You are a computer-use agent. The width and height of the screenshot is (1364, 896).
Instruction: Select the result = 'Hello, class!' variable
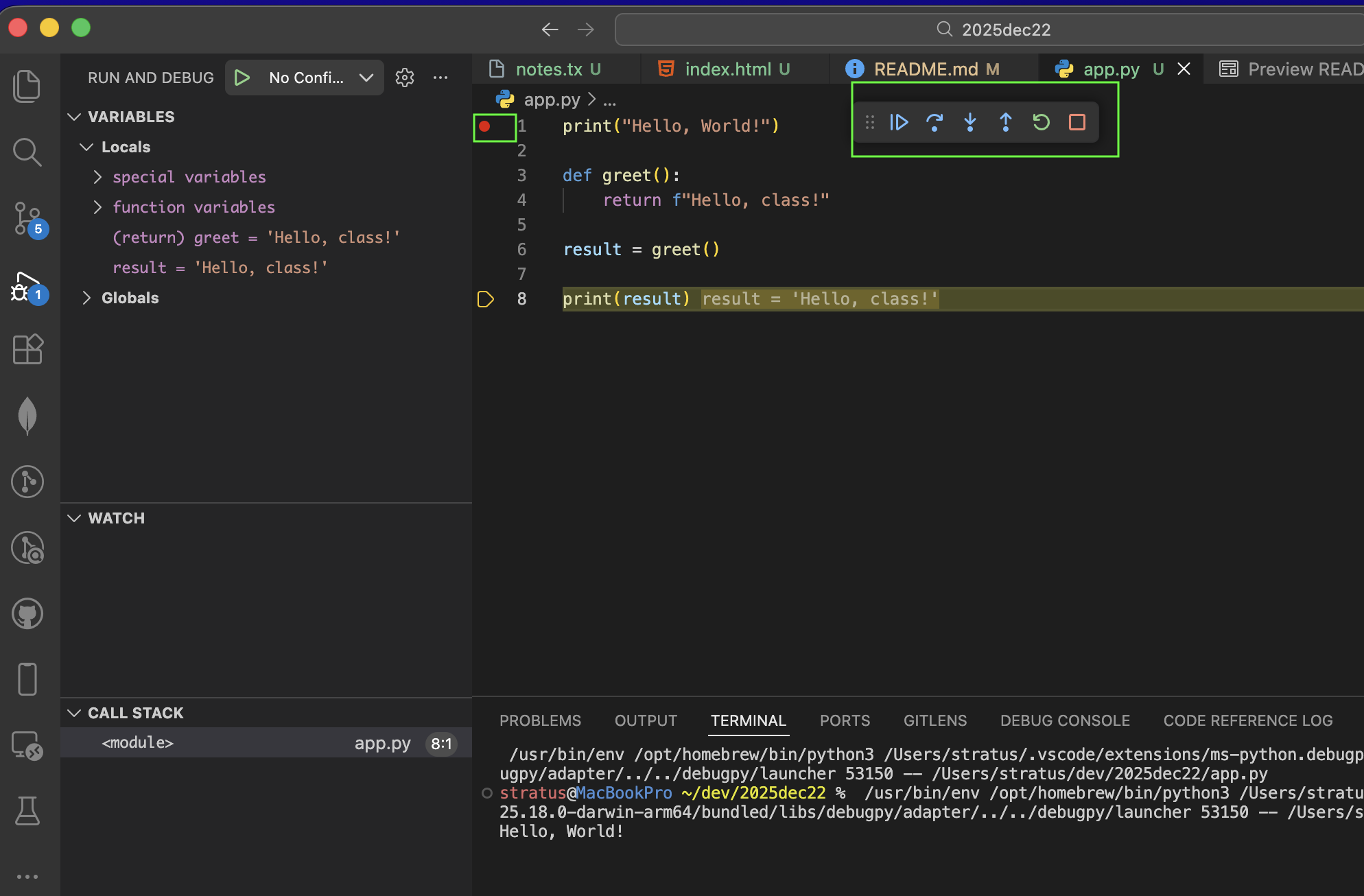(x=266, y=268)
